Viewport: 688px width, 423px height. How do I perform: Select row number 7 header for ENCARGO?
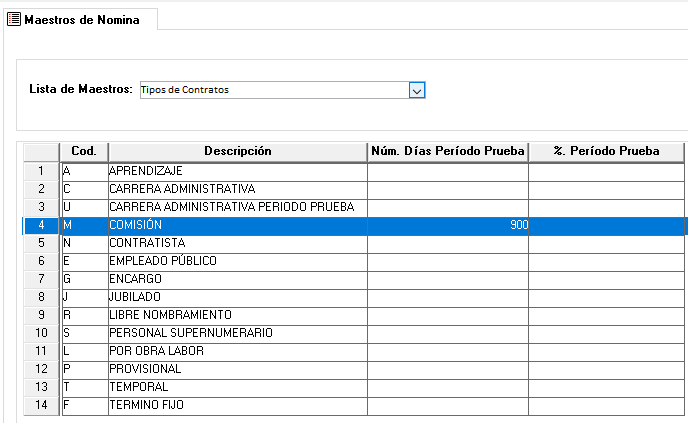point(41,279)
